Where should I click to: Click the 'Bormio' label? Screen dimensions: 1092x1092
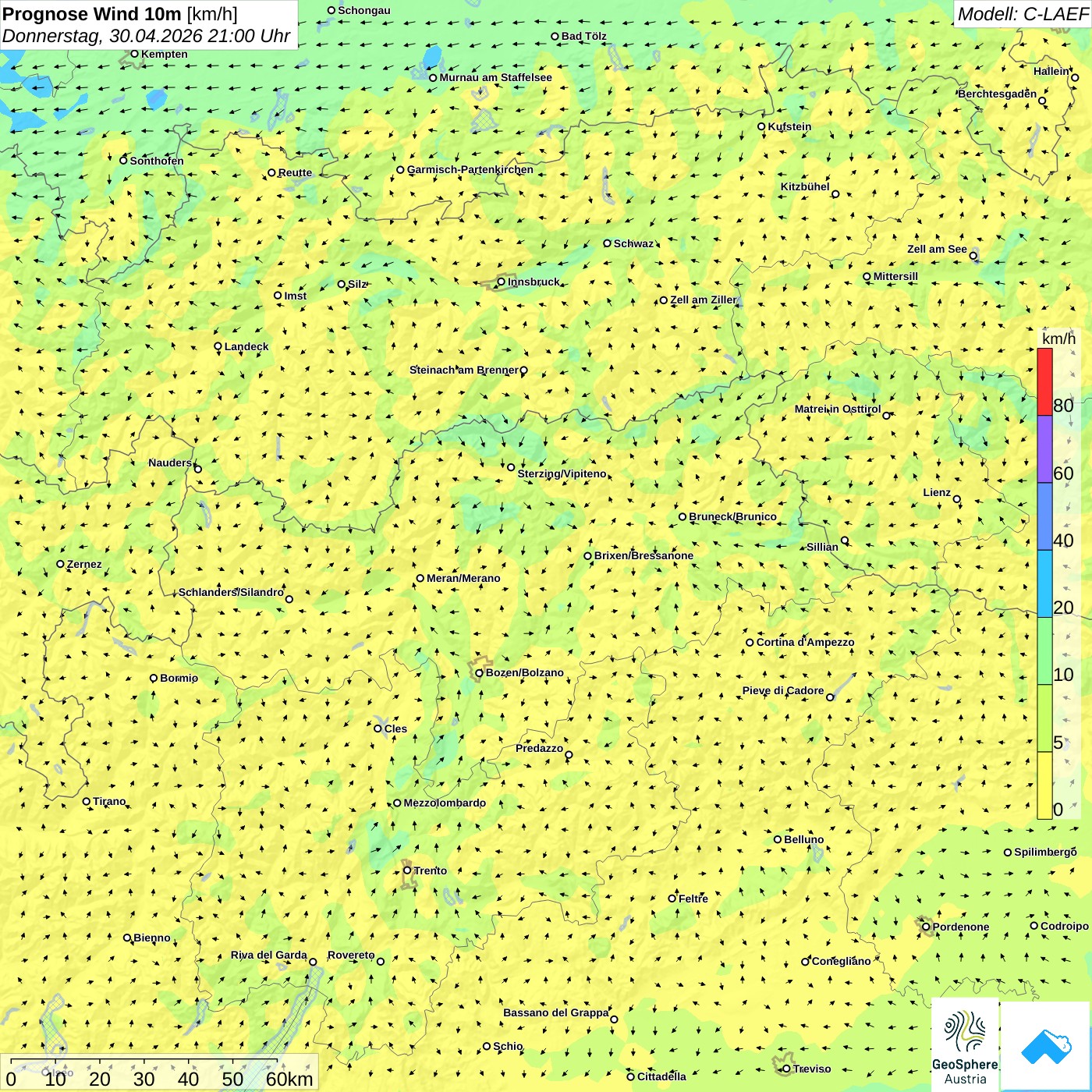[x=179, y=678]
